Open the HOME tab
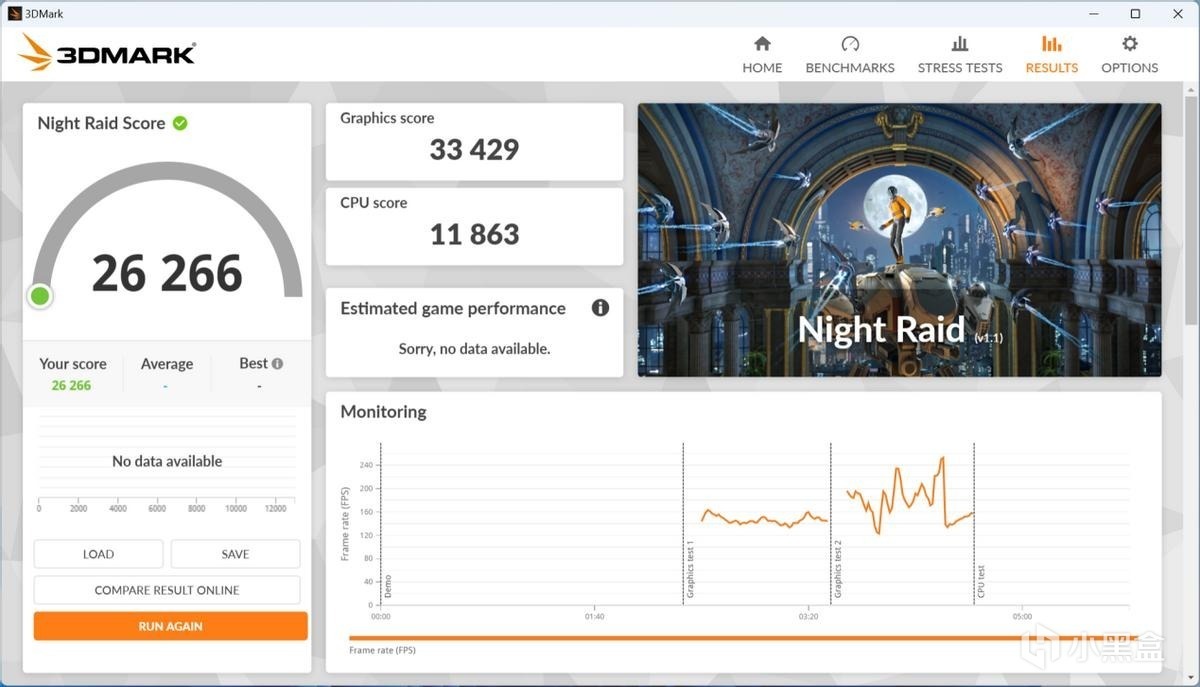 click(762, 54)
